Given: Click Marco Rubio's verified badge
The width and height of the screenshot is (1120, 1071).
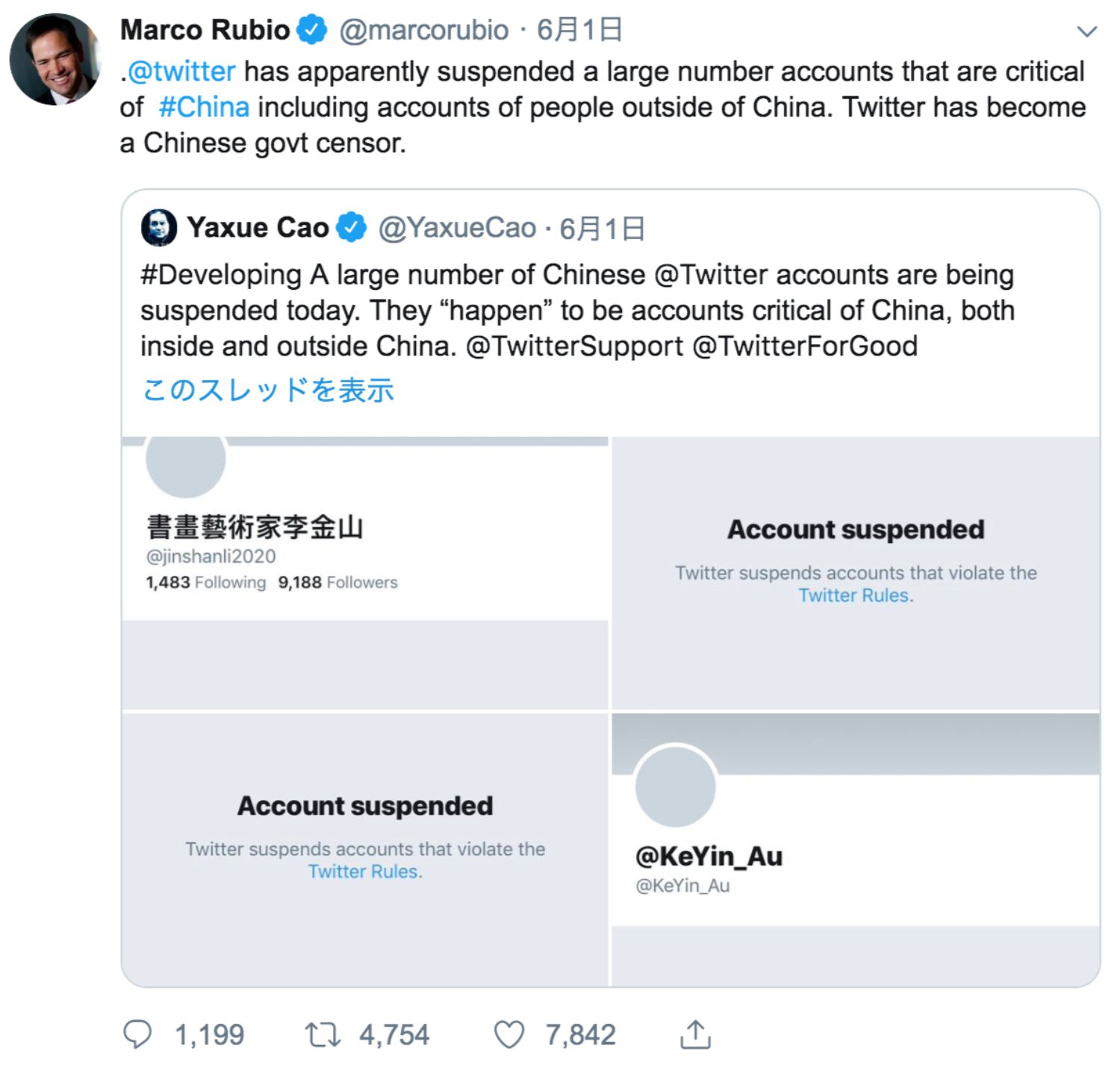Looking at the screenshot, I should [x=312, y=30].
